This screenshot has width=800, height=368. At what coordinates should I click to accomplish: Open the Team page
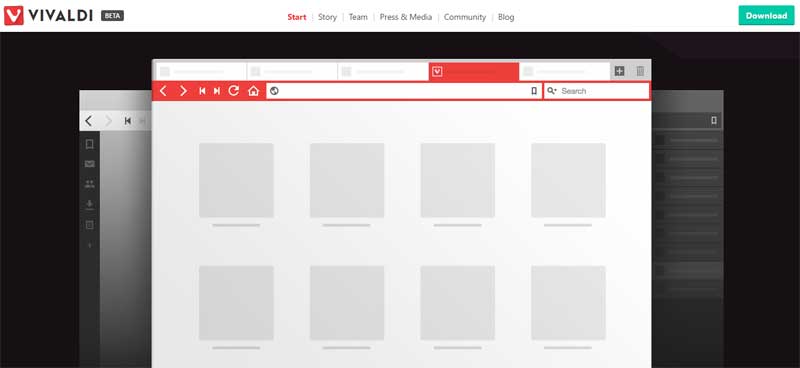click(358, 17)
